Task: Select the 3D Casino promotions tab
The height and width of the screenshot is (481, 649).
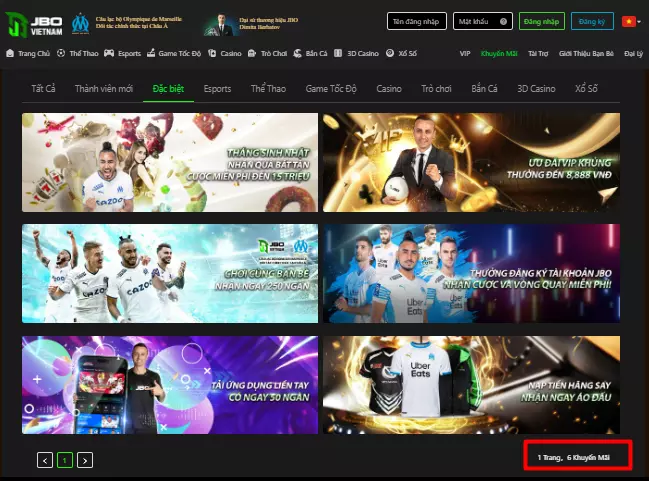Action: tap(536, 89)
